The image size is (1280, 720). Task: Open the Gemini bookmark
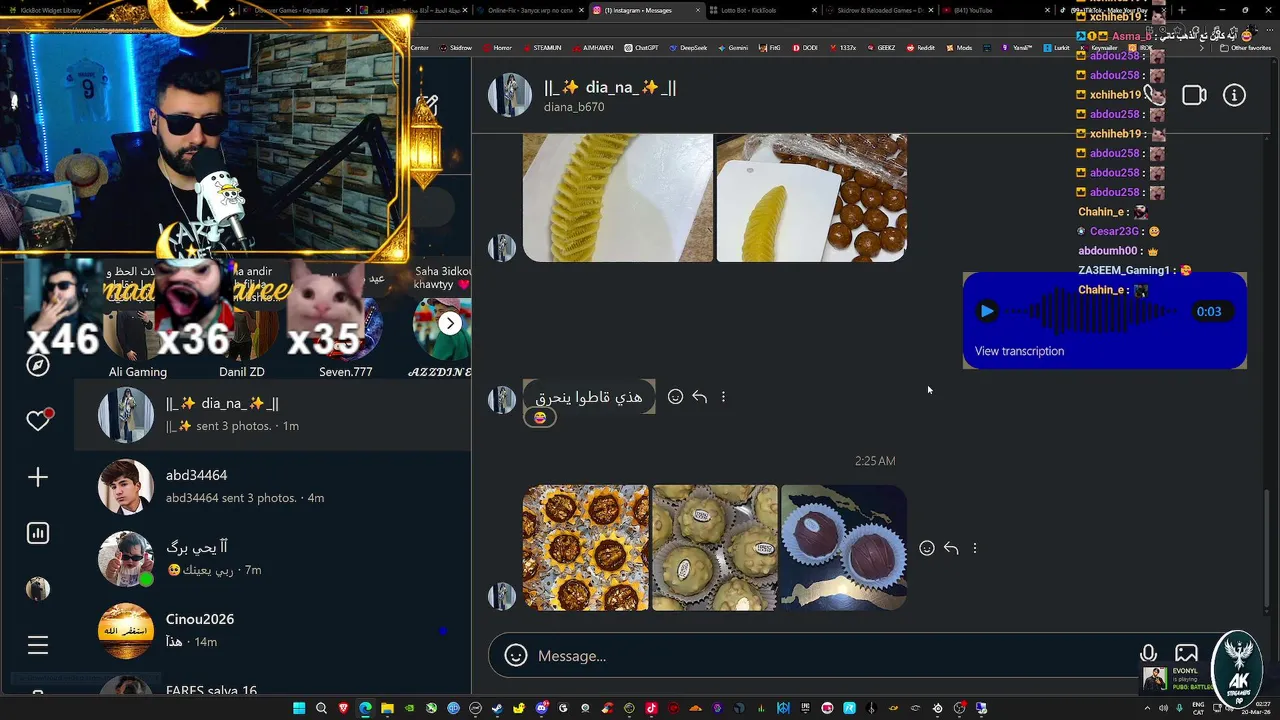(x=732, y=48)
